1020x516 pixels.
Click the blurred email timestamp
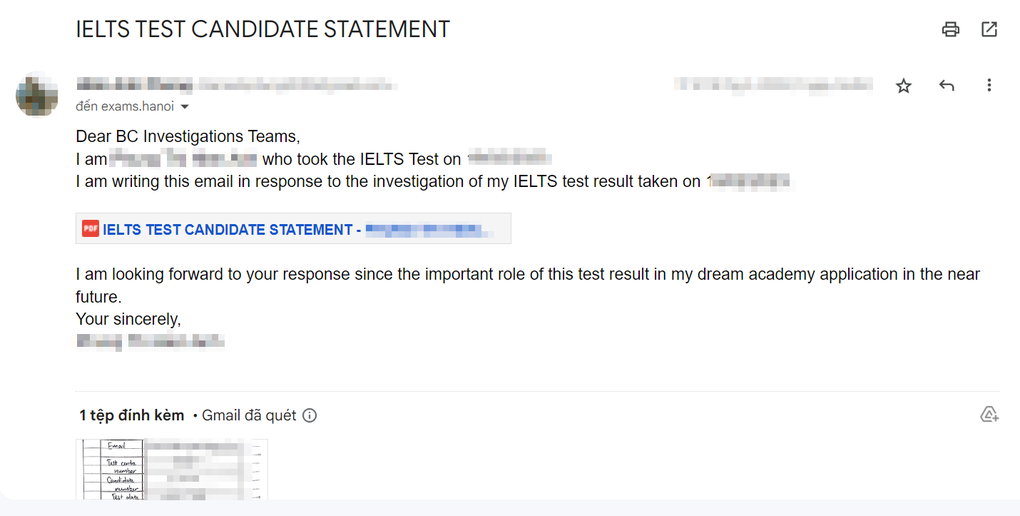773,85
